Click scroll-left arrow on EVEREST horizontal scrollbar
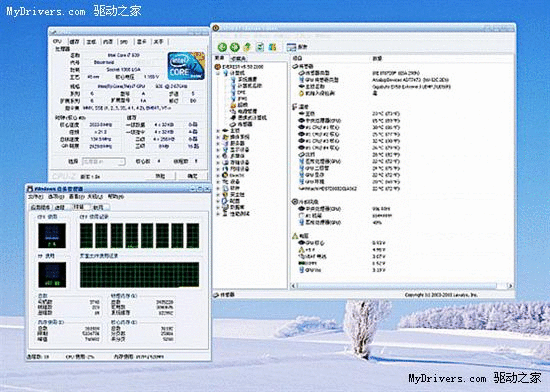Viewport: 550px width, 392px height. [x=294, y=286]
